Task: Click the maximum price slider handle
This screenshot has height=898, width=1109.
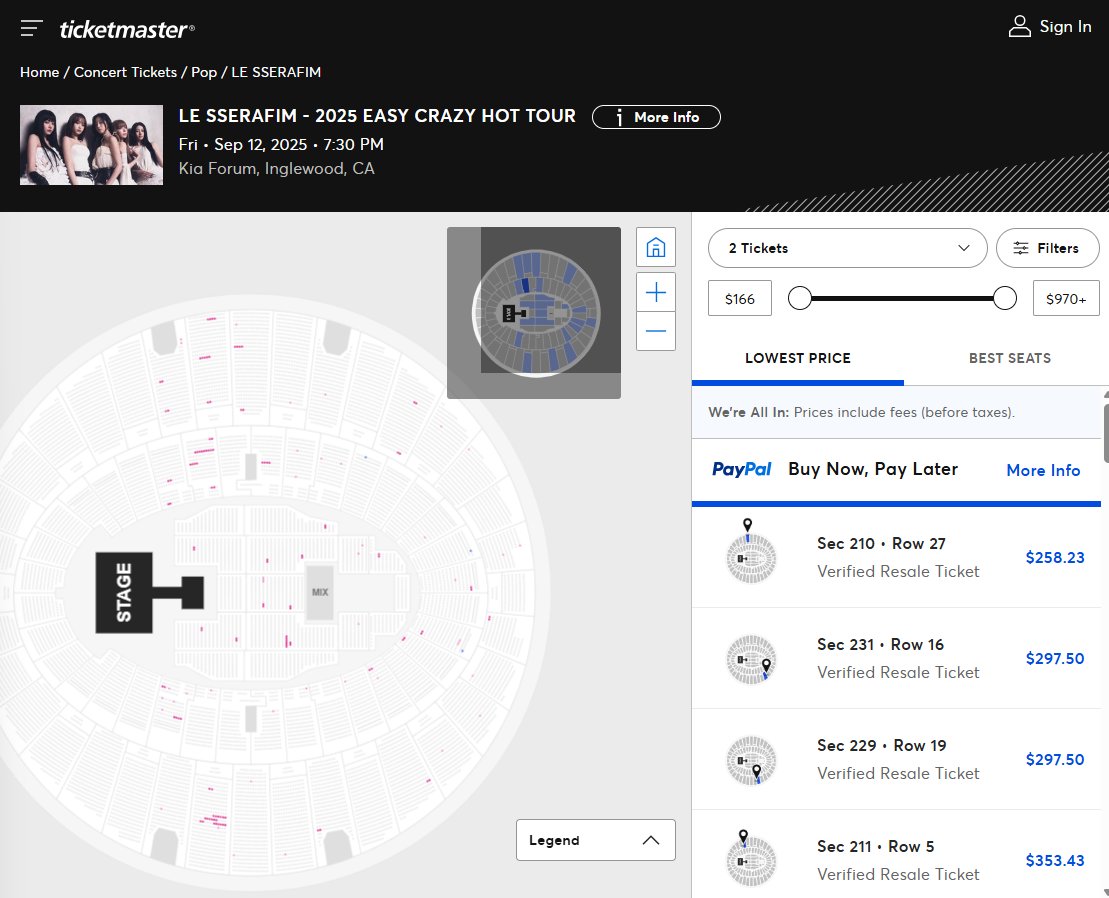Action: point(1004,298)
